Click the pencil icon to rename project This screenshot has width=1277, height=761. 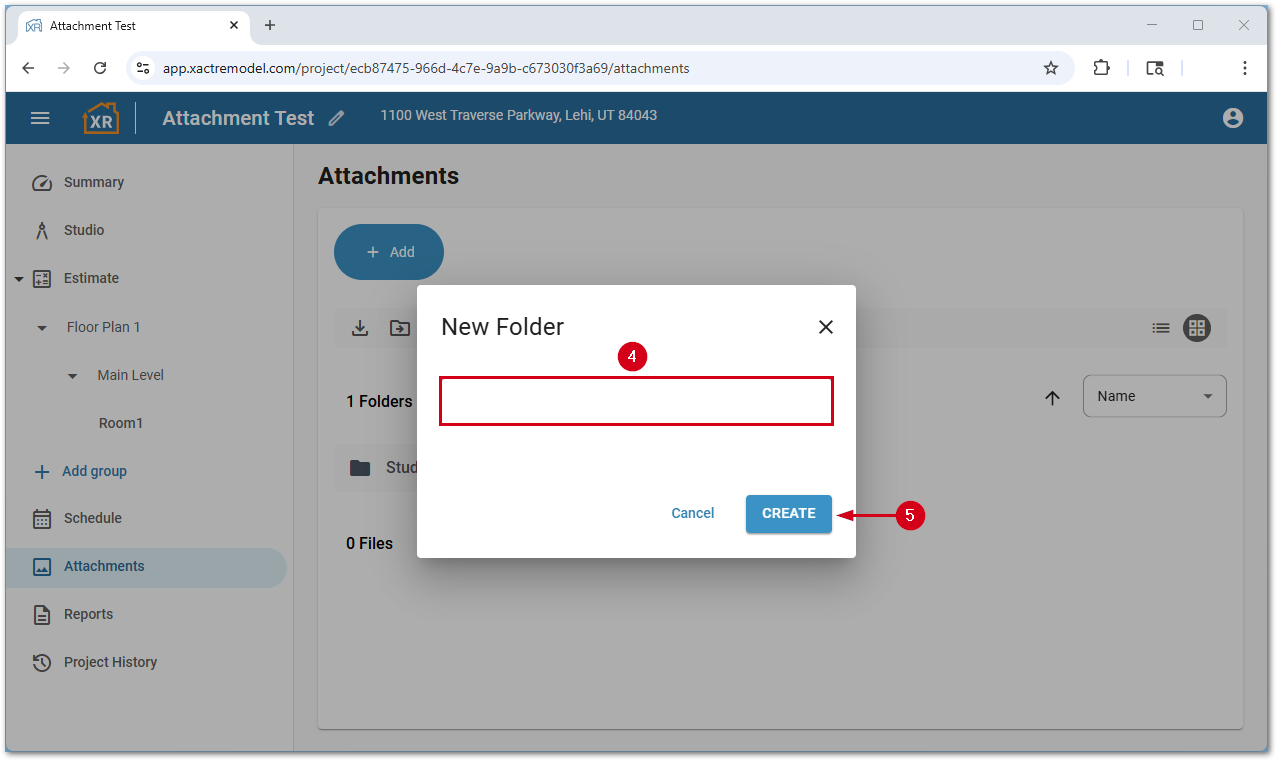(337, 118)
